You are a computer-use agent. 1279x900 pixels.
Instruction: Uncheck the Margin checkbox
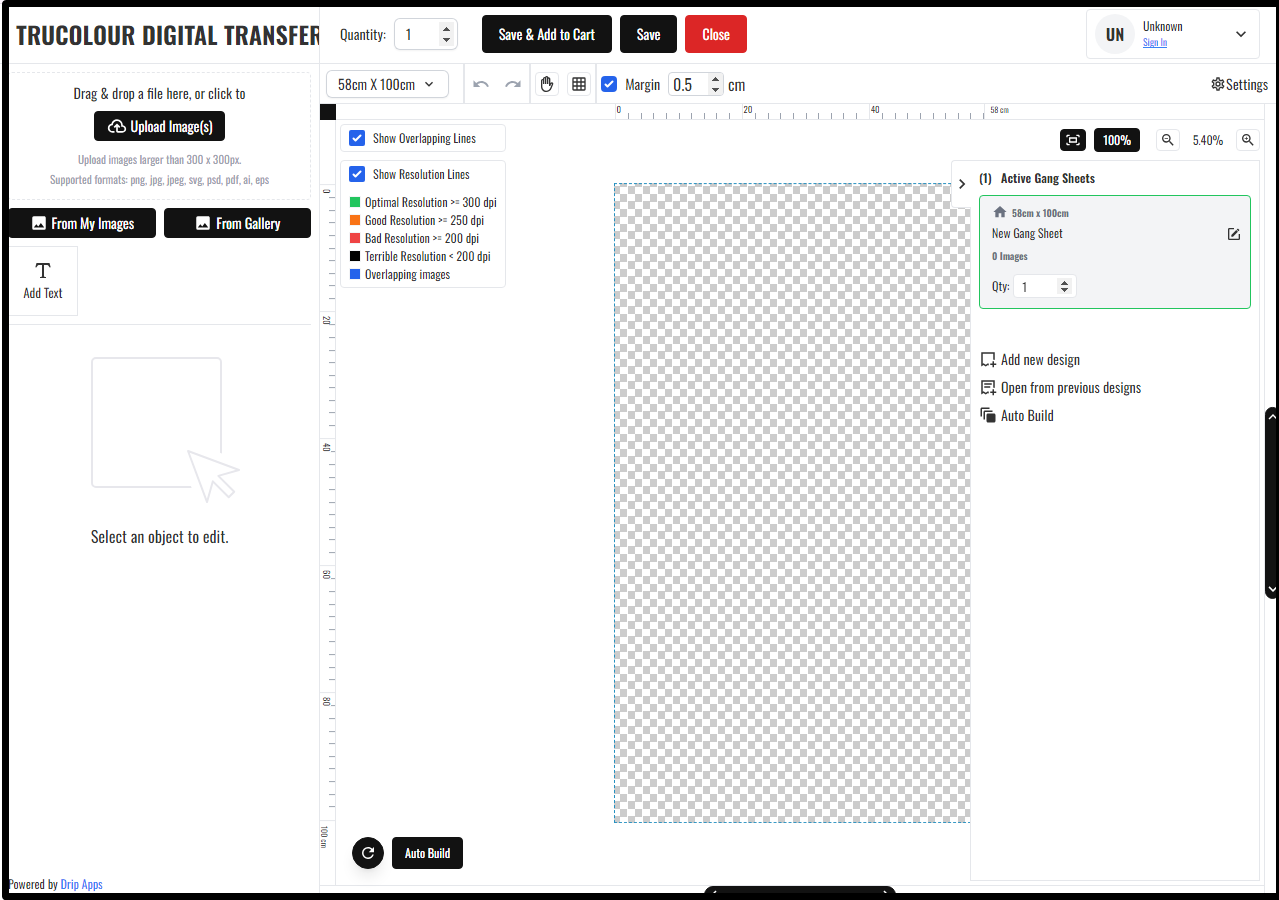click(609, 84)
